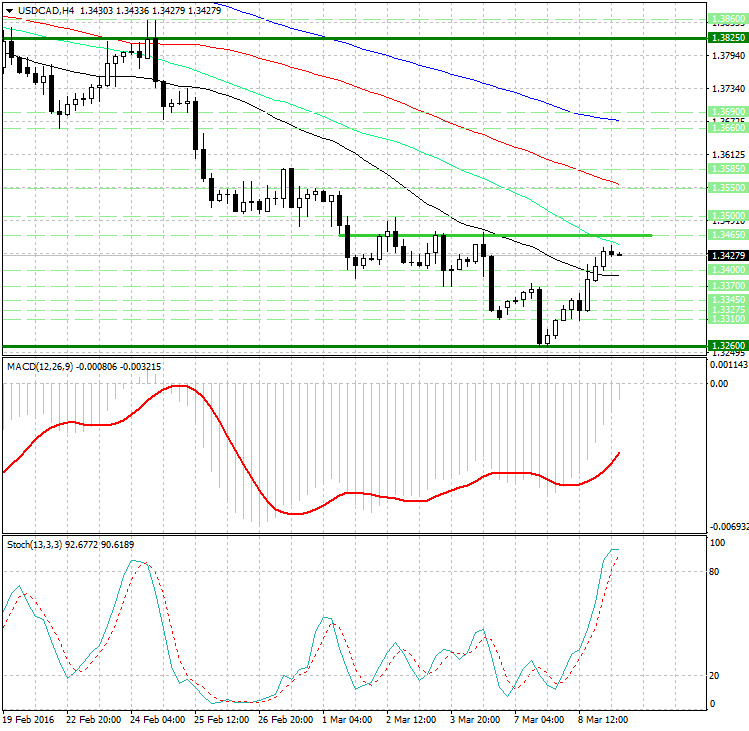Click the Stochastic 20 level label
Image resolution: width=749 pixels, height=731 pixels.
pos(715,676)
